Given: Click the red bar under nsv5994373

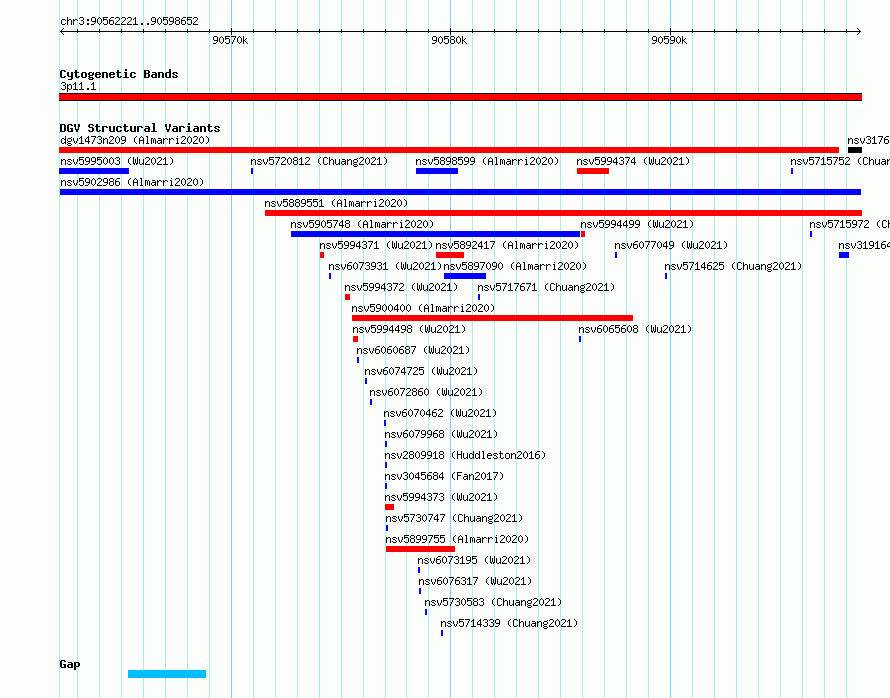Looking at the screenshot, I should pos(389,507).
